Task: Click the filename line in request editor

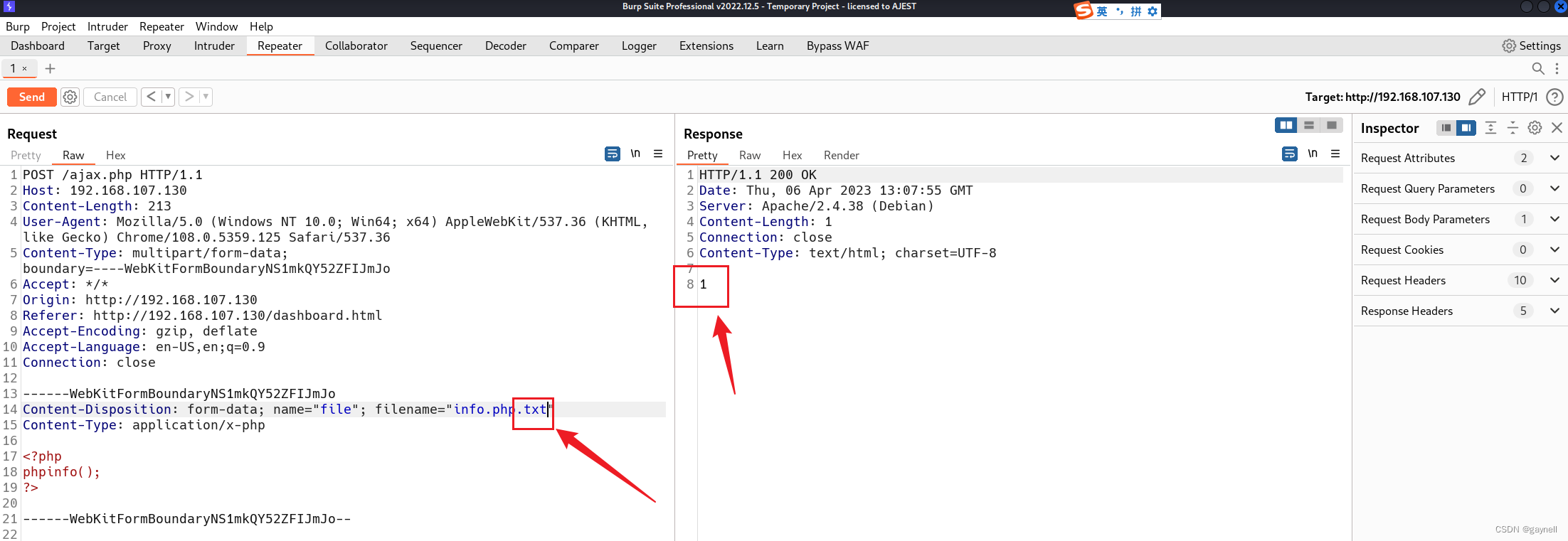Action: tap(344, 409)
